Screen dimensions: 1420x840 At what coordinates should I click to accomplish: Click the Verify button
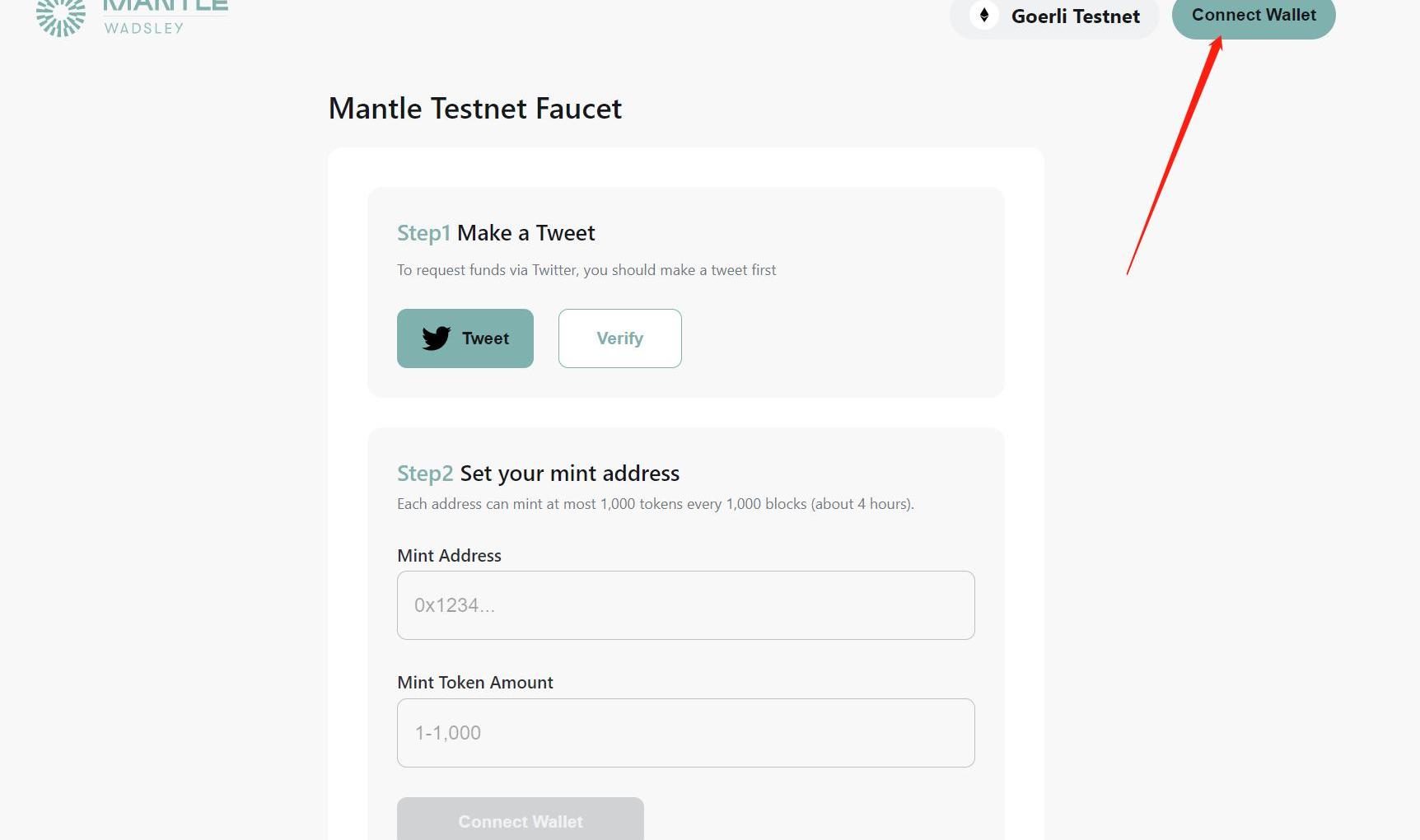619,338
